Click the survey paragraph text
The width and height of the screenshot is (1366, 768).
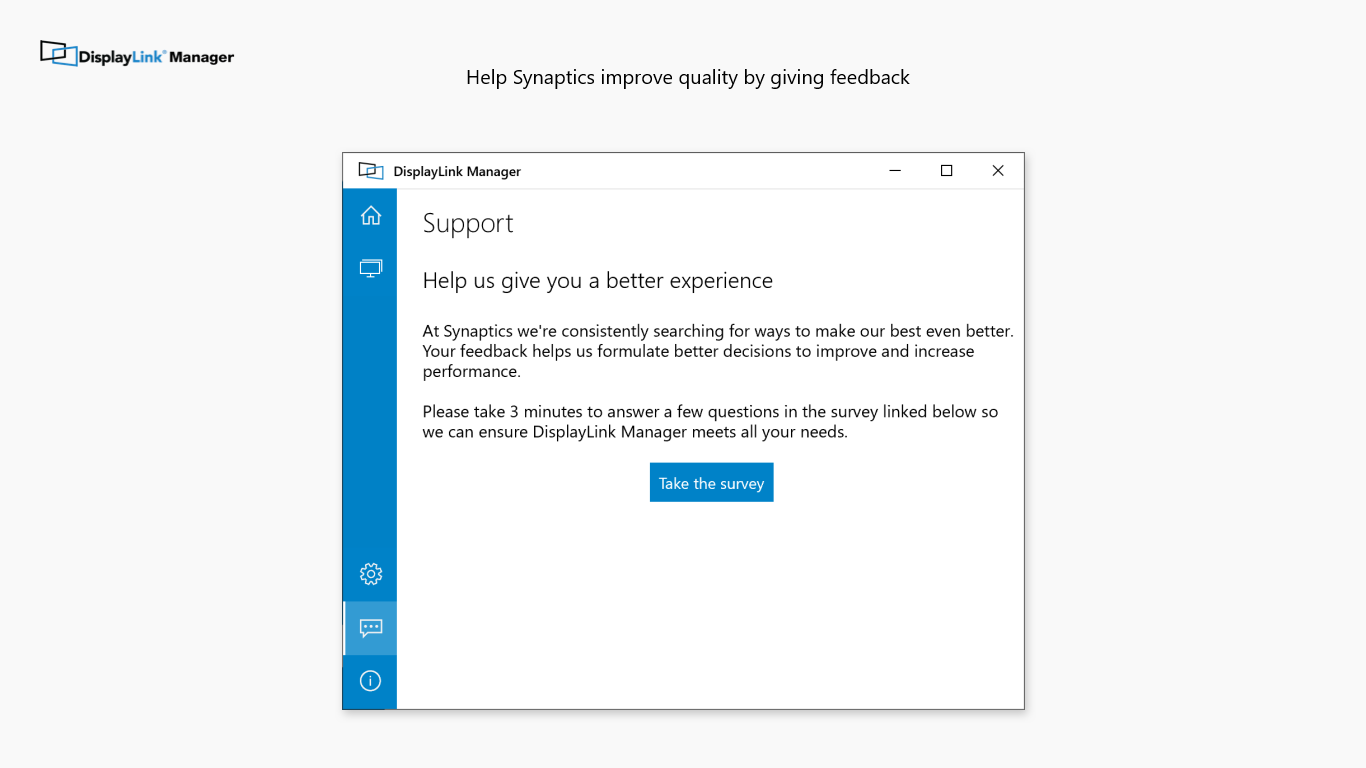click(710, 421)
